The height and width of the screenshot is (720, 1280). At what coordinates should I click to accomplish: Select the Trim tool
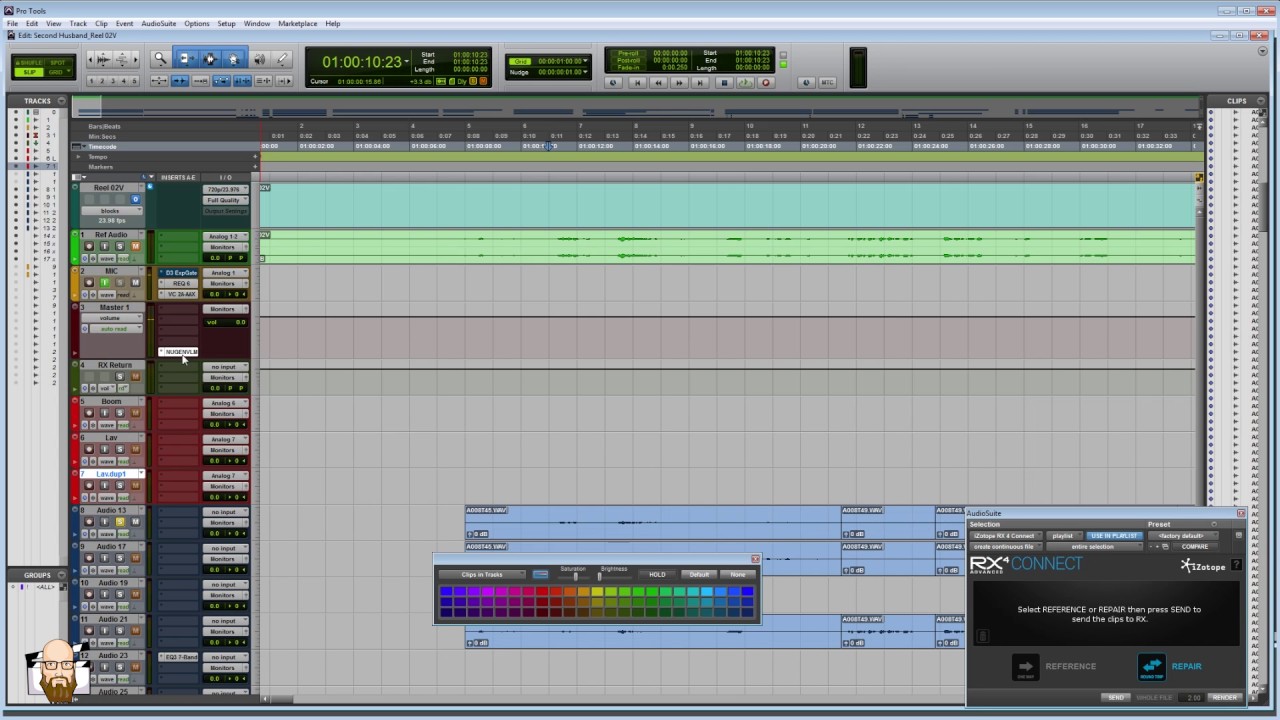(x=186, y=59)
